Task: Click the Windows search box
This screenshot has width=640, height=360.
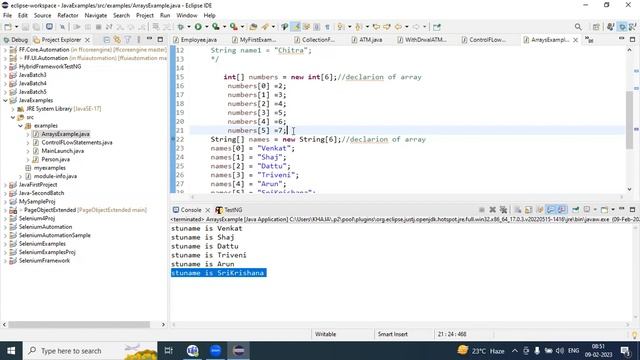Action: [90, 351]
